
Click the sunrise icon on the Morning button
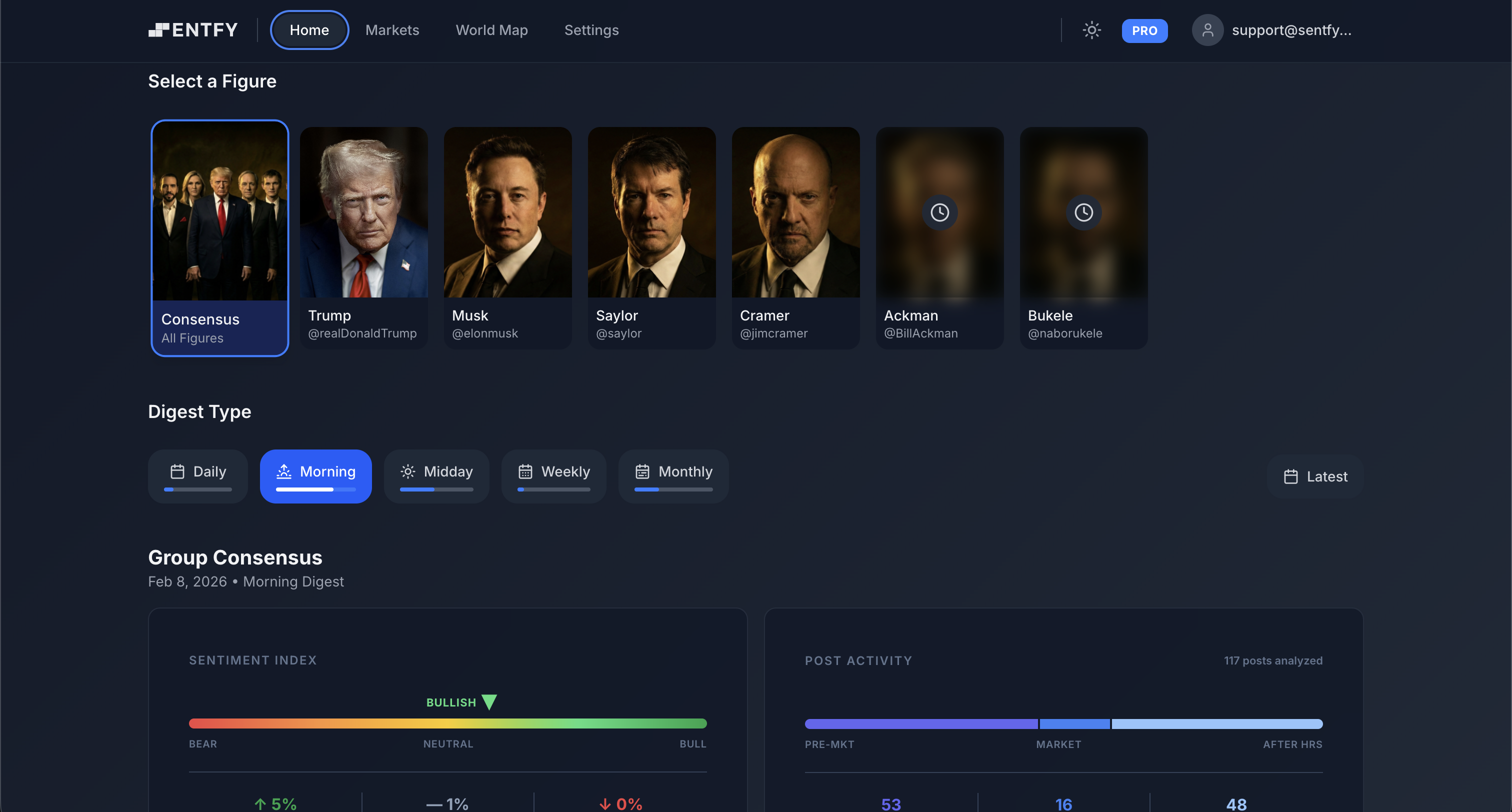pyautogui.click(x=284, y=471)
